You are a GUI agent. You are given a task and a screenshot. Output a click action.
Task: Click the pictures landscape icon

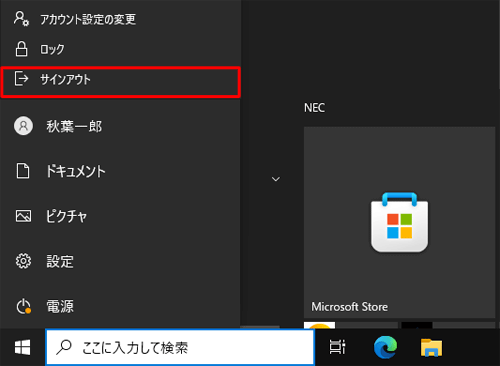click(x=23, y=216)
